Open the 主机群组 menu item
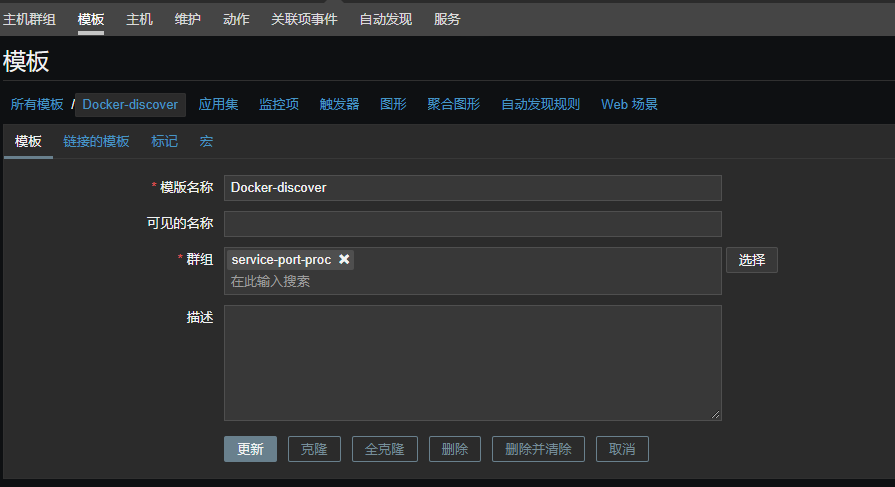The height and width of the screenshot is (487, 895). point(29,19)
